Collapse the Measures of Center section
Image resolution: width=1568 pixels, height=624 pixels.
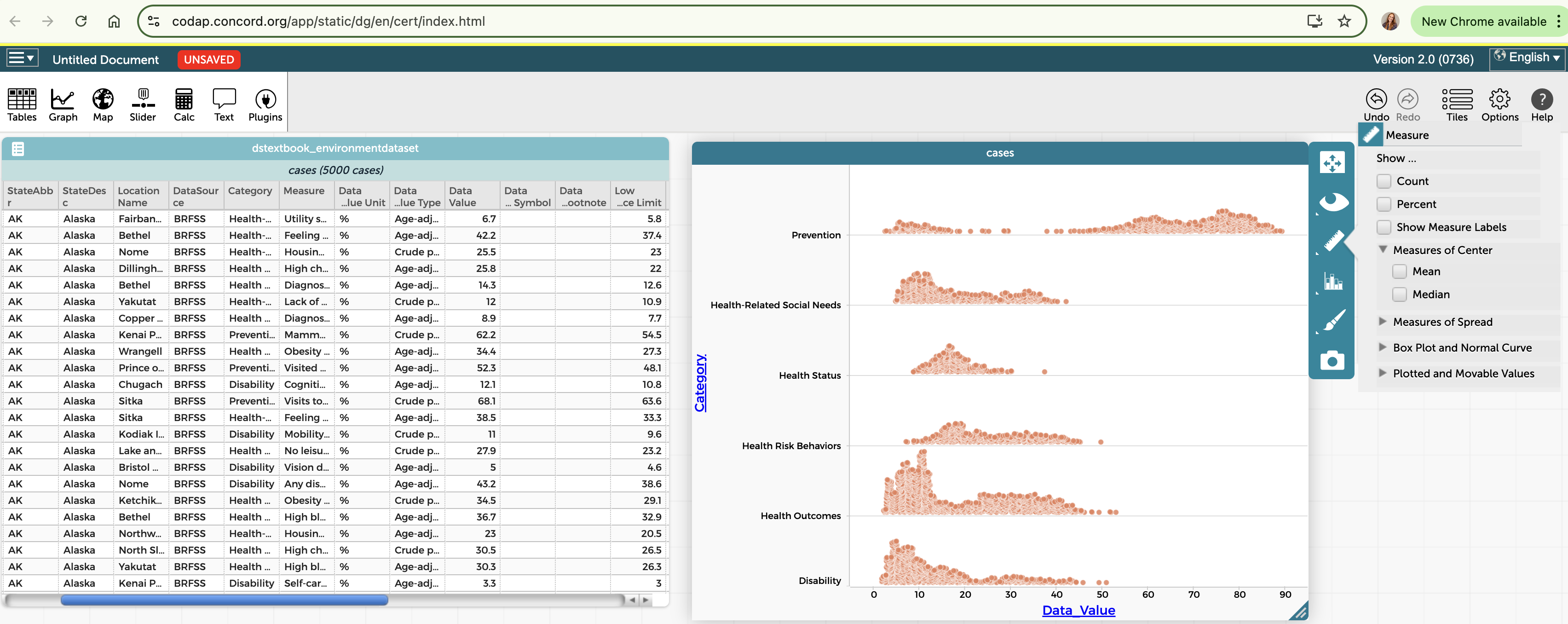point(1382,249)
